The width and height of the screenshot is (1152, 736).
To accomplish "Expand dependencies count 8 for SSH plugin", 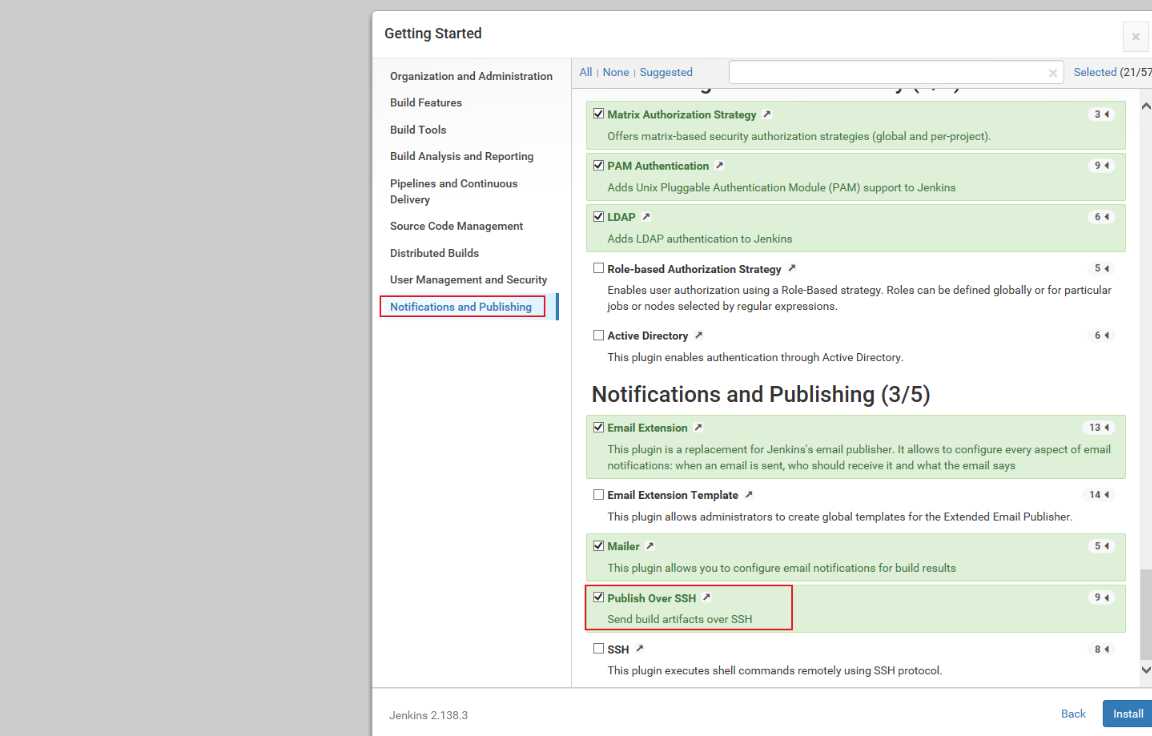I will [1101, 649].
